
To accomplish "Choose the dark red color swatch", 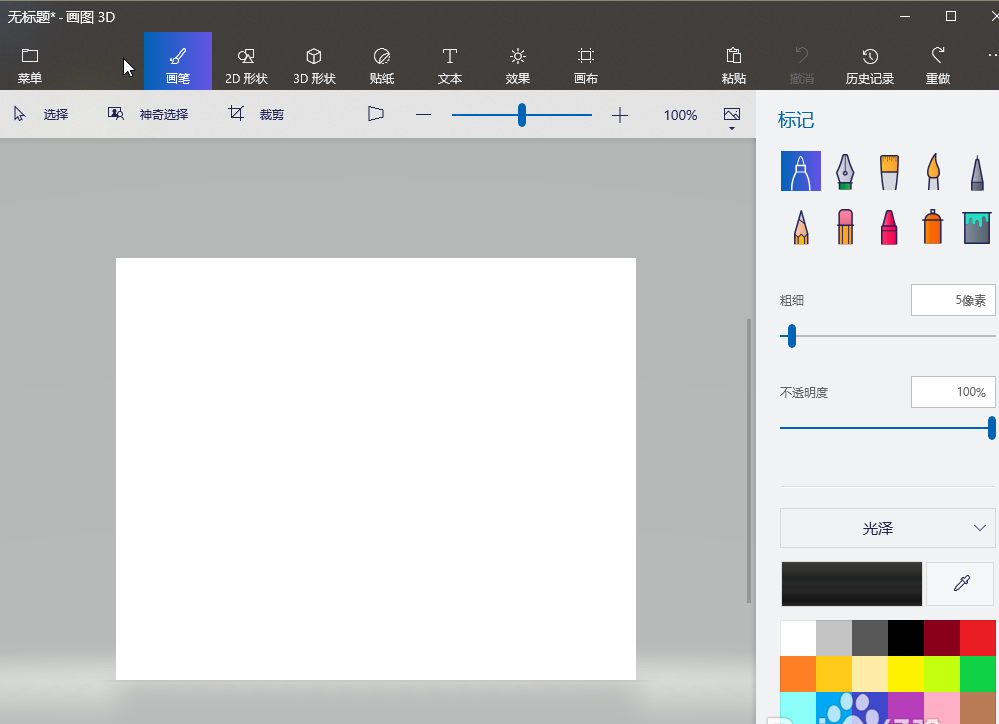I will click(942, 638).
